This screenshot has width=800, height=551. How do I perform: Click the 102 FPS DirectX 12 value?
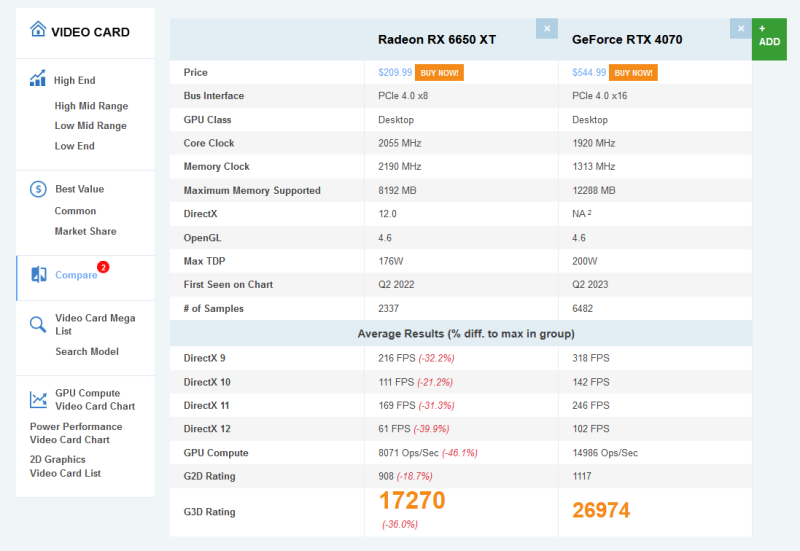pyautogui.click(x=590, y=429)
